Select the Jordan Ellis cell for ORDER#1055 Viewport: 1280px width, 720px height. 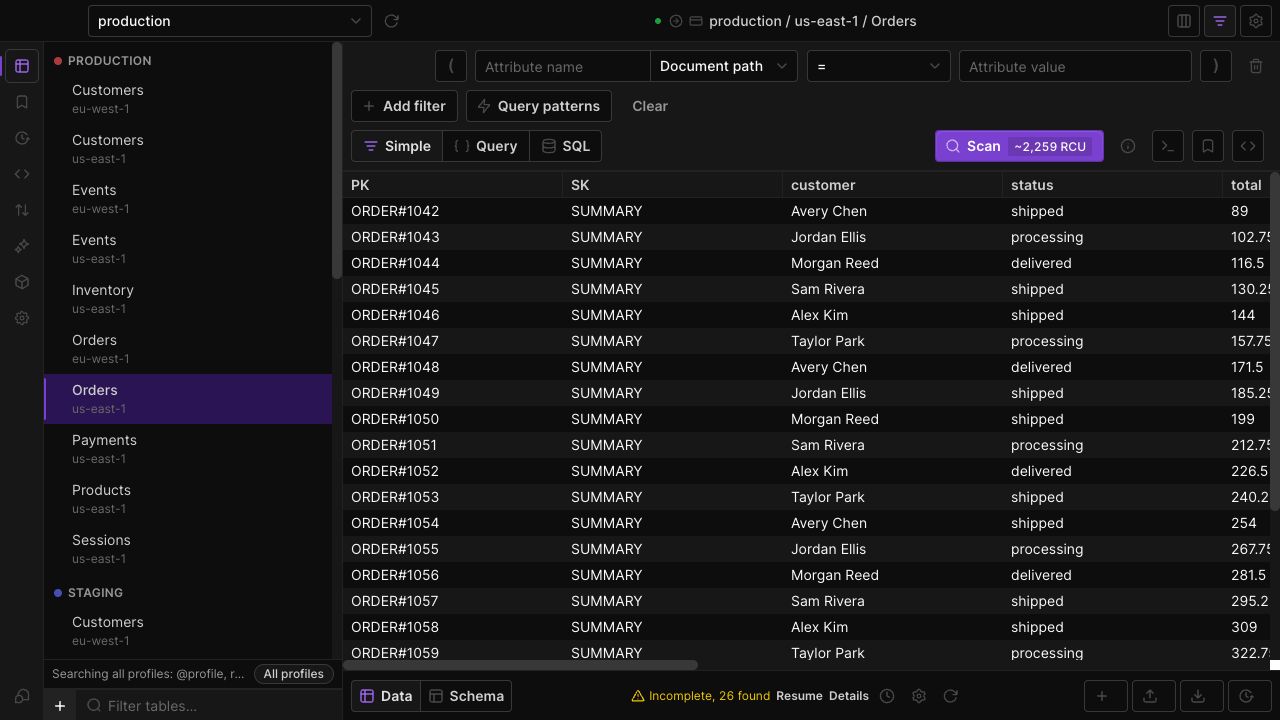(893, 549)
